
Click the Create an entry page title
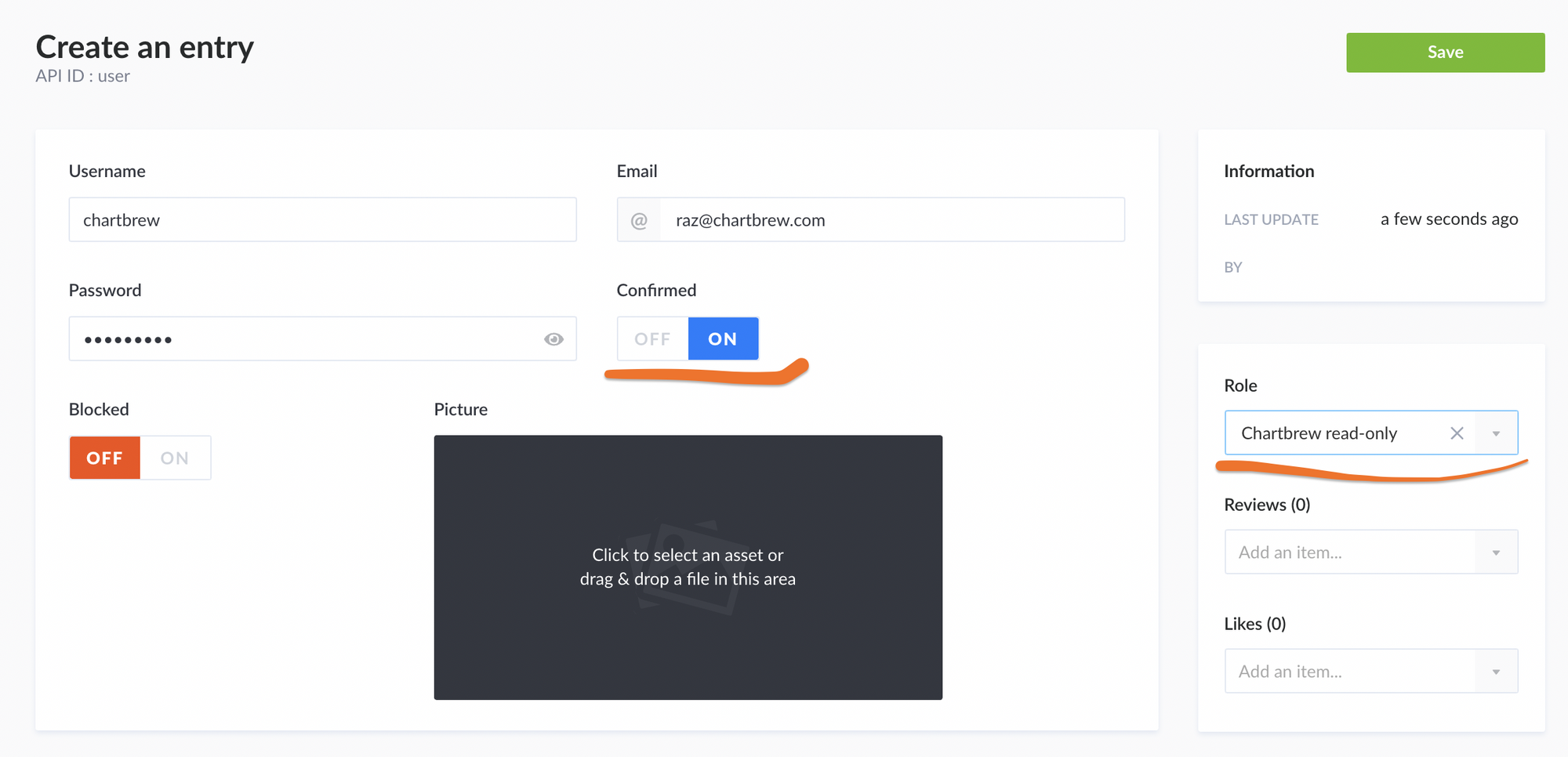pyautogui.click(x=144, y=47)
